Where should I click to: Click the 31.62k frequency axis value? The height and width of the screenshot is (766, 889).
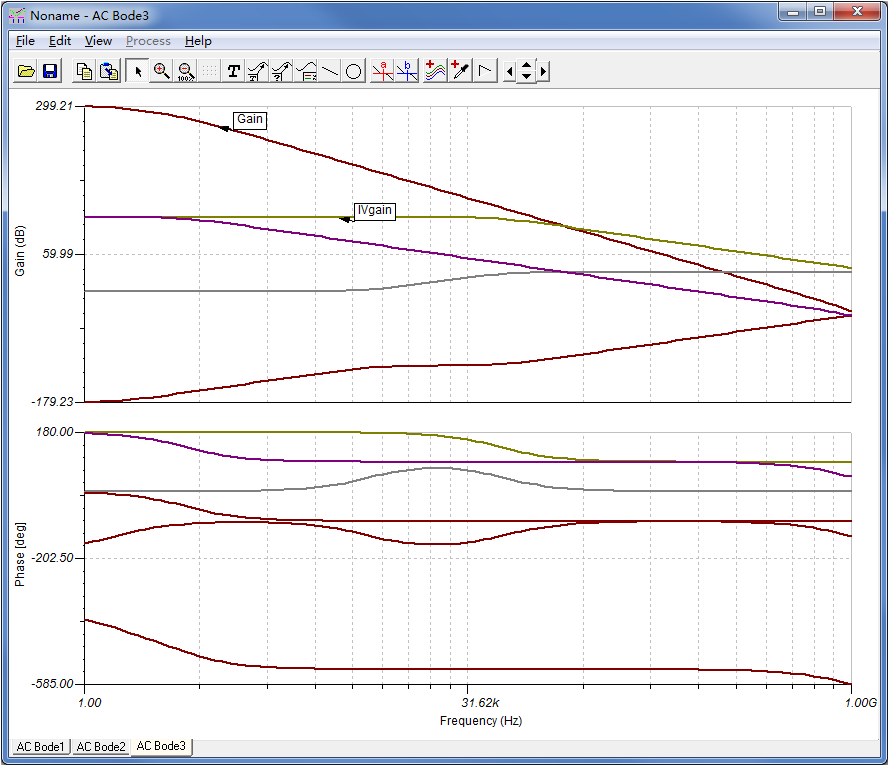(x=480, y=703)
